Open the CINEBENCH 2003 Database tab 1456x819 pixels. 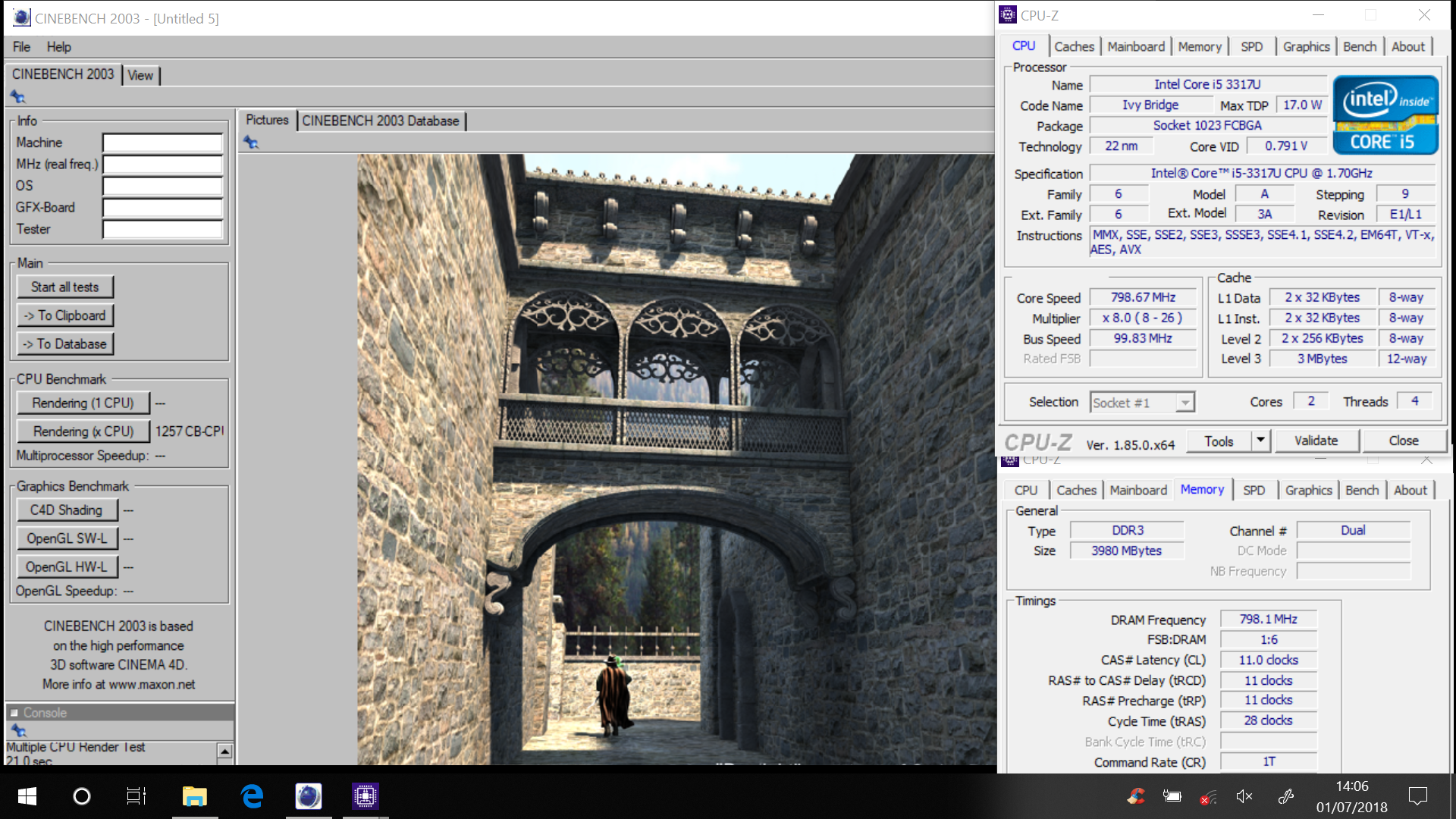pyautogui.click(x=381, y=121)
